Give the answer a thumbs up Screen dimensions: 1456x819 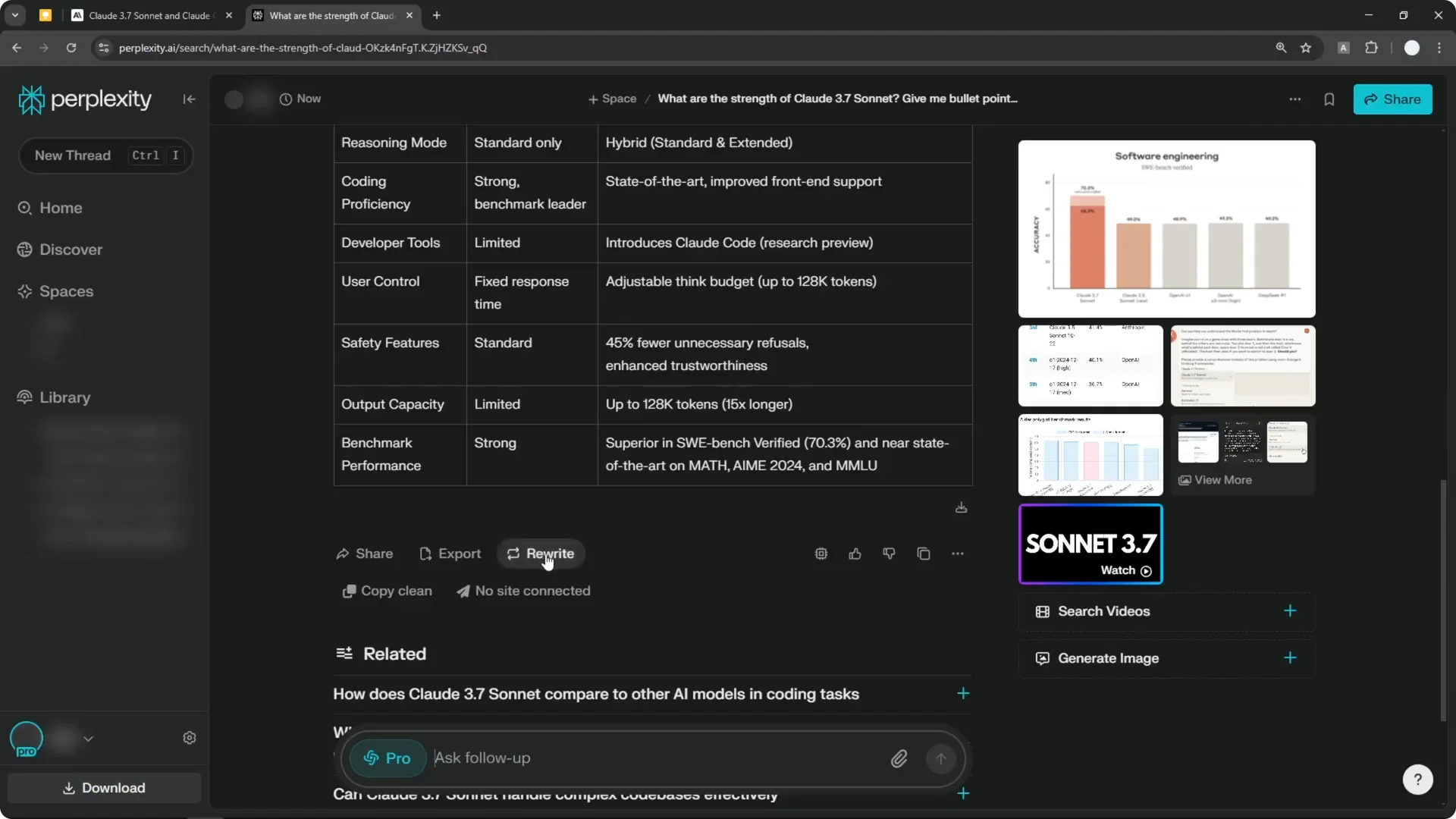[x=855, y=554]
